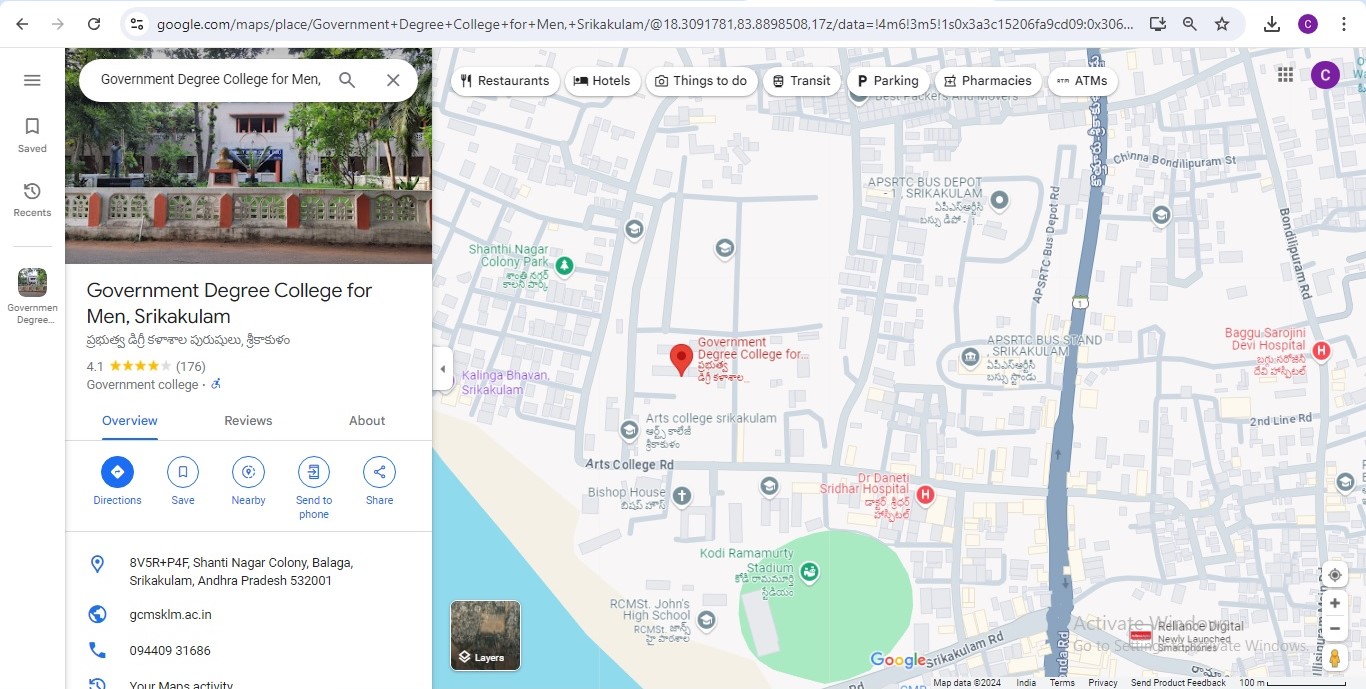This screenshot has width=1366, height=689.
Task: Open website gcmsklm.ac.in
Action: click(171, 615)
